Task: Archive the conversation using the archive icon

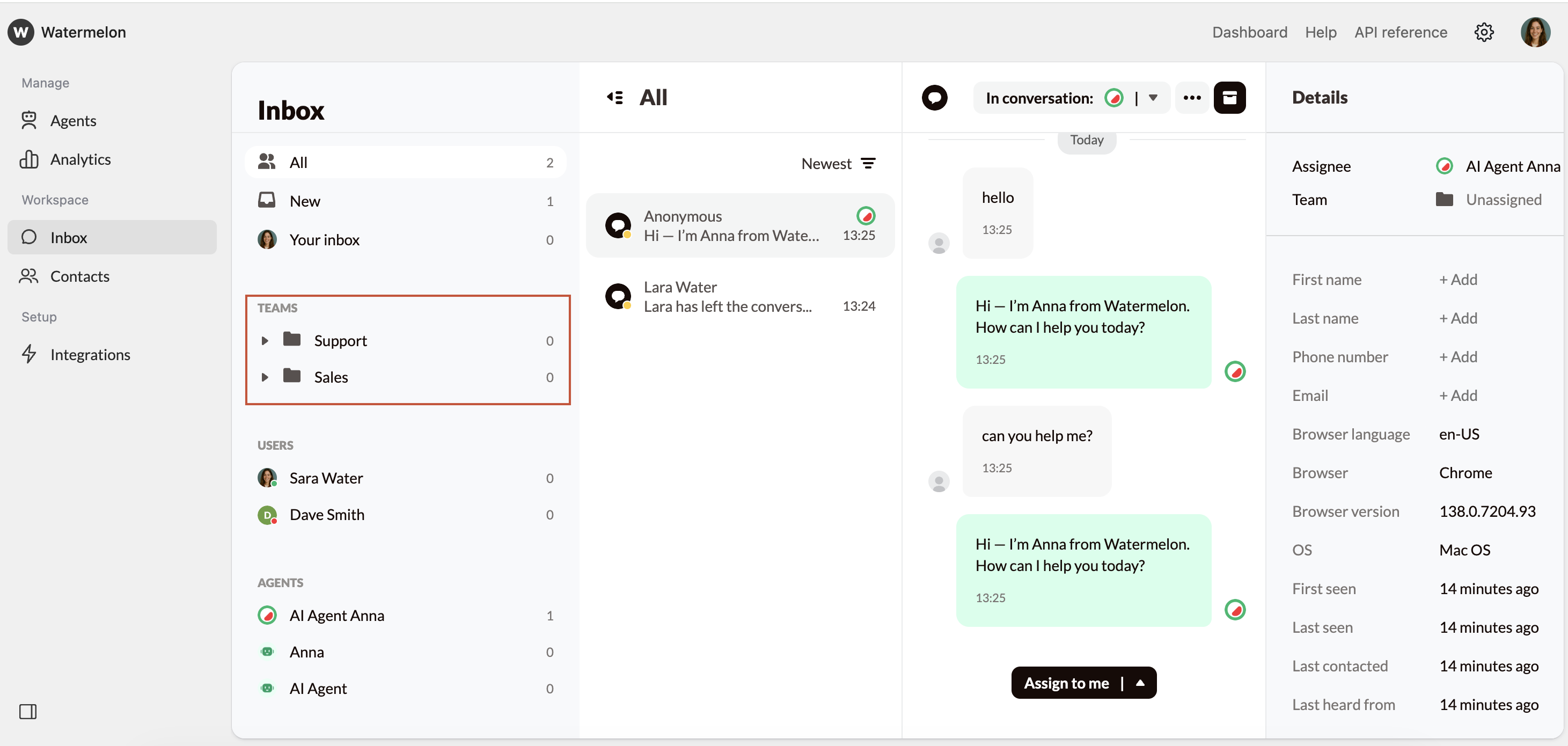Action: click(x=1231, y=98)
